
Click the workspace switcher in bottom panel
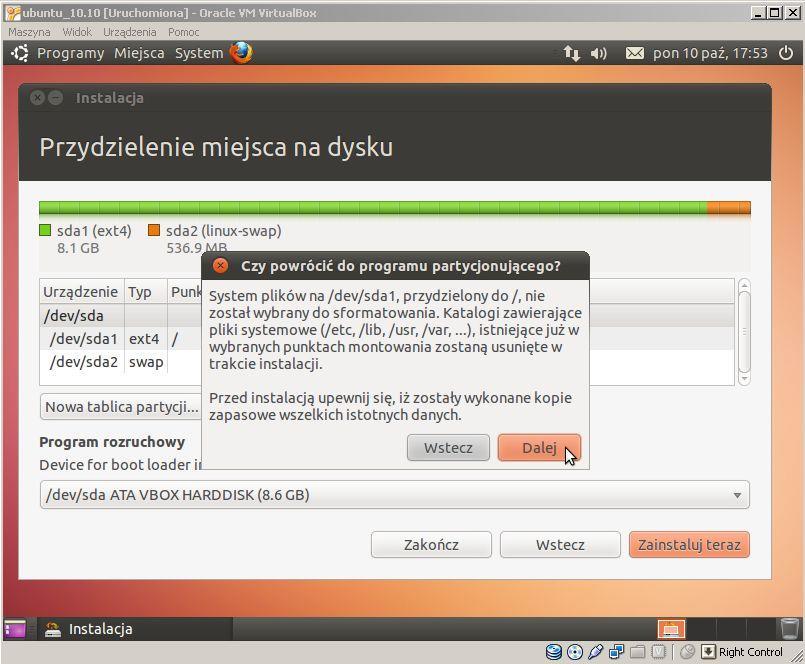tap(715, 629)
